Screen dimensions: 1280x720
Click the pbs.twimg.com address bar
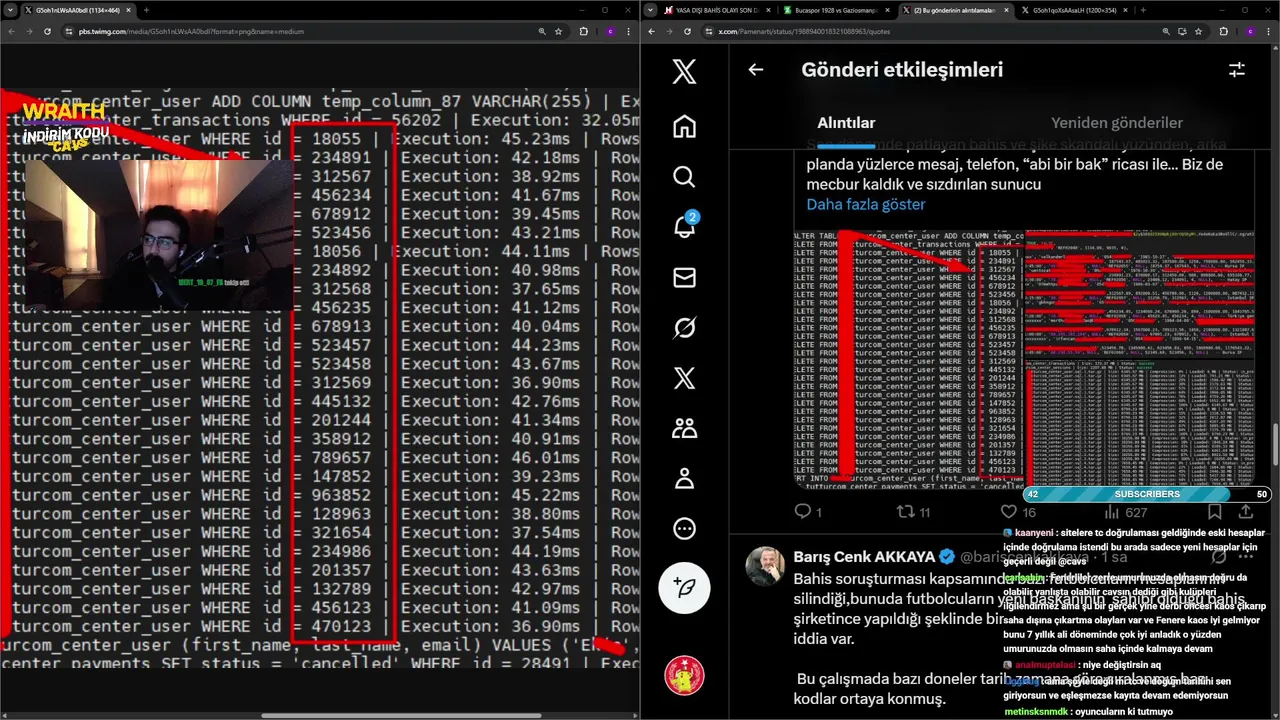click(192, 31)
